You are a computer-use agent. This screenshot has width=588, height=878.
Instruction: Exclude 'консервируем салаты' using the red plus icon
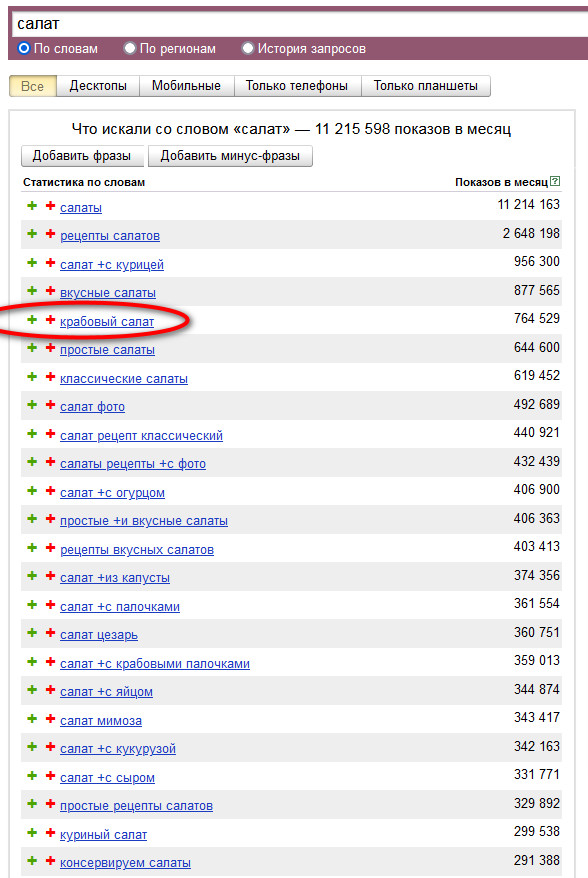coord(50,861)
